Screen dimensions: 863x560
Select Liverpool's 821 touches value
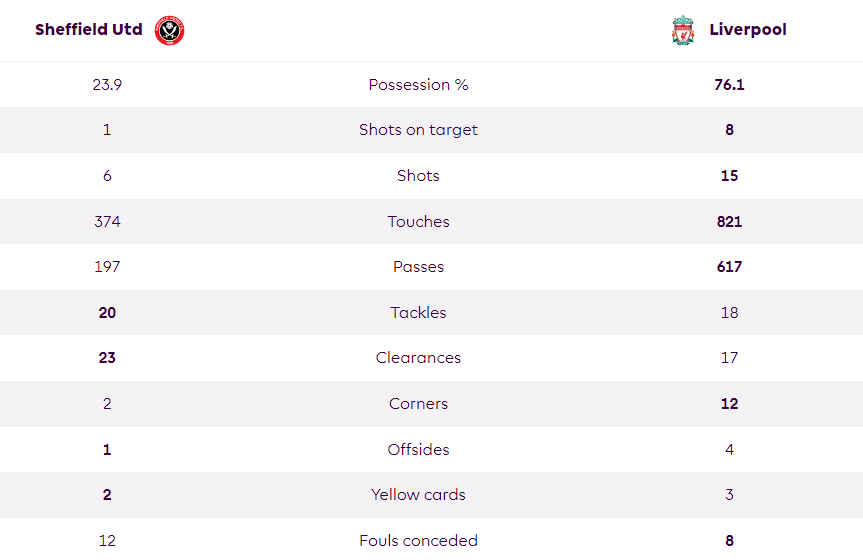tap(729, 221)
